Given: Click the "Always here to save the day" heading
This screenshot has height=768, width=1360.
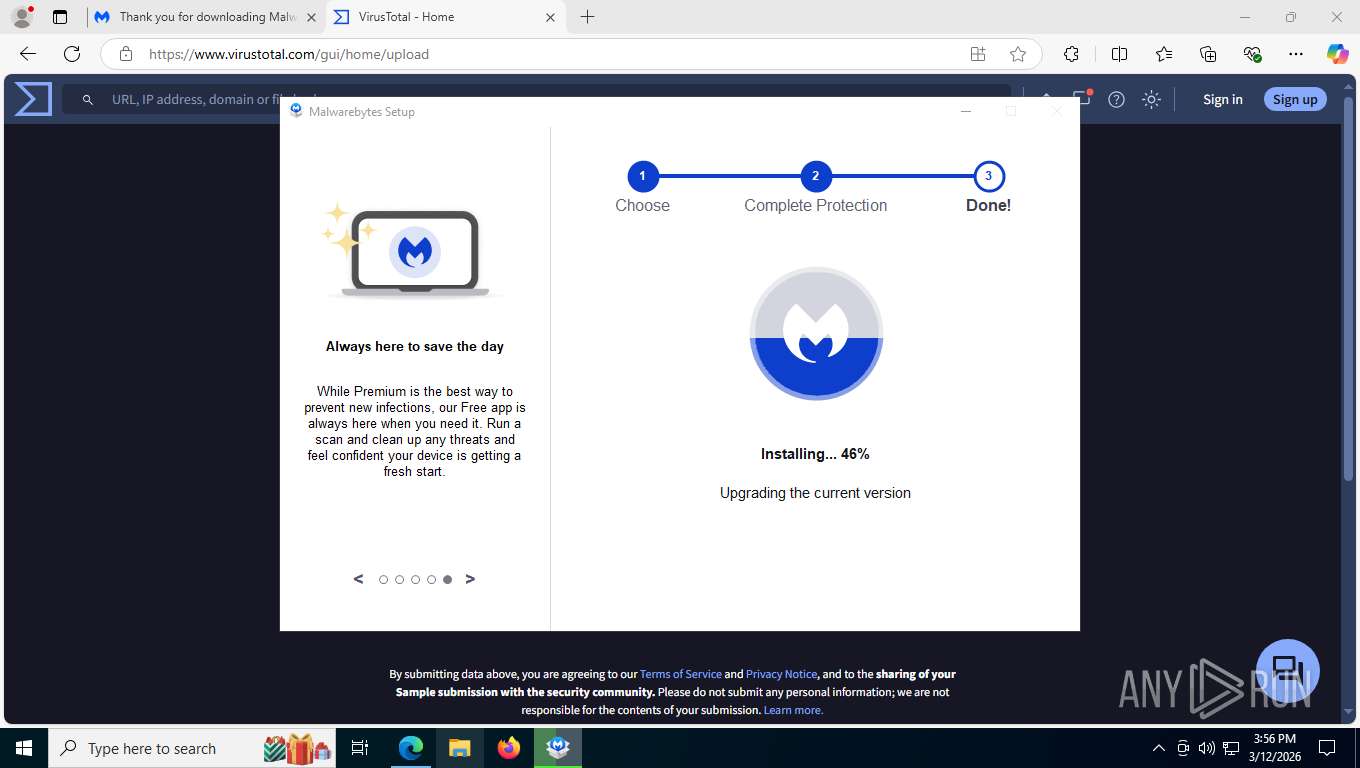Looking at the screenshot, I should click(x=415, y=347).
